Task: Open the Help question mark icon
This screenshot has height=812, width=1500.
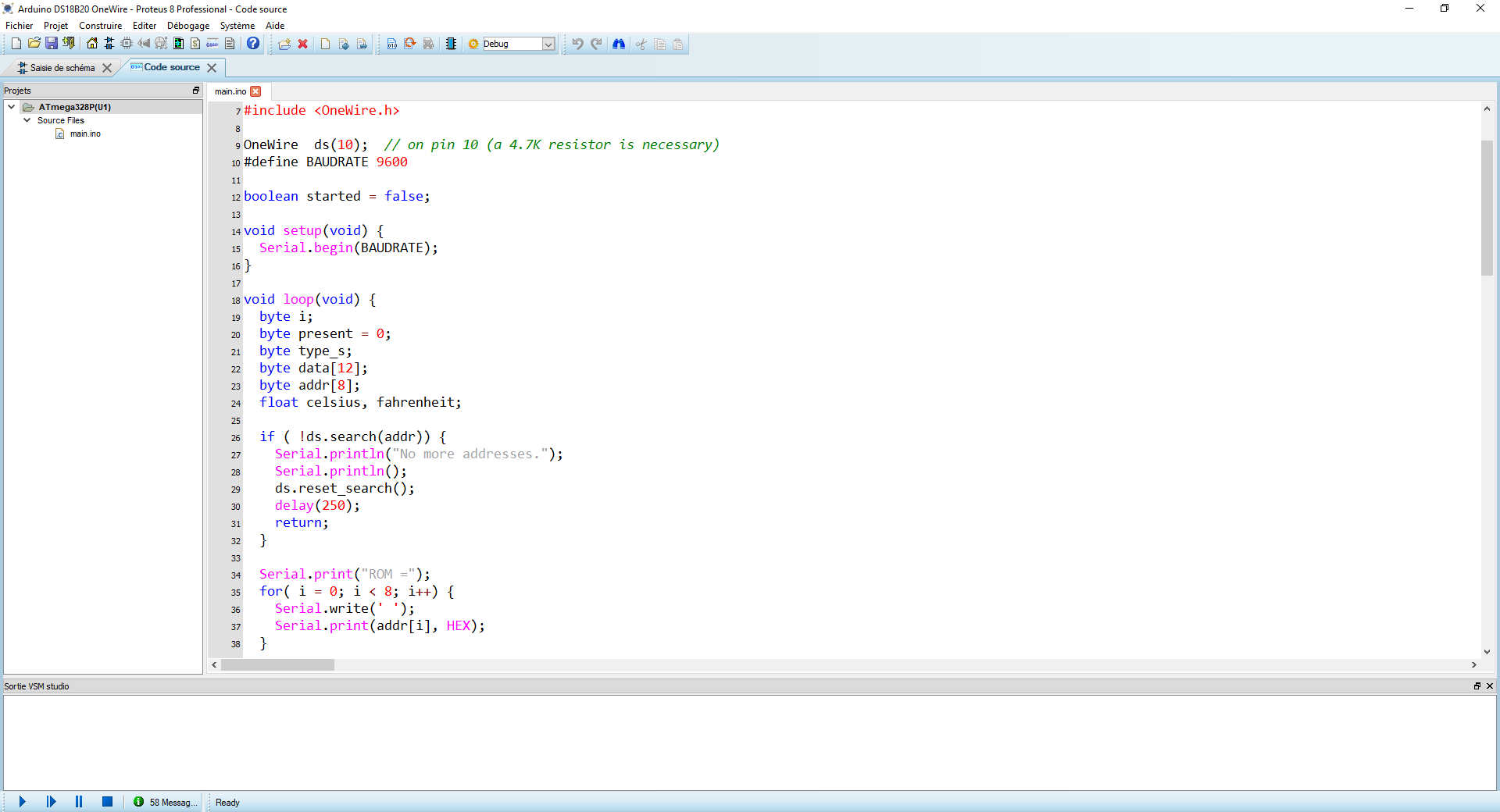Action: (x=253, y=44)
